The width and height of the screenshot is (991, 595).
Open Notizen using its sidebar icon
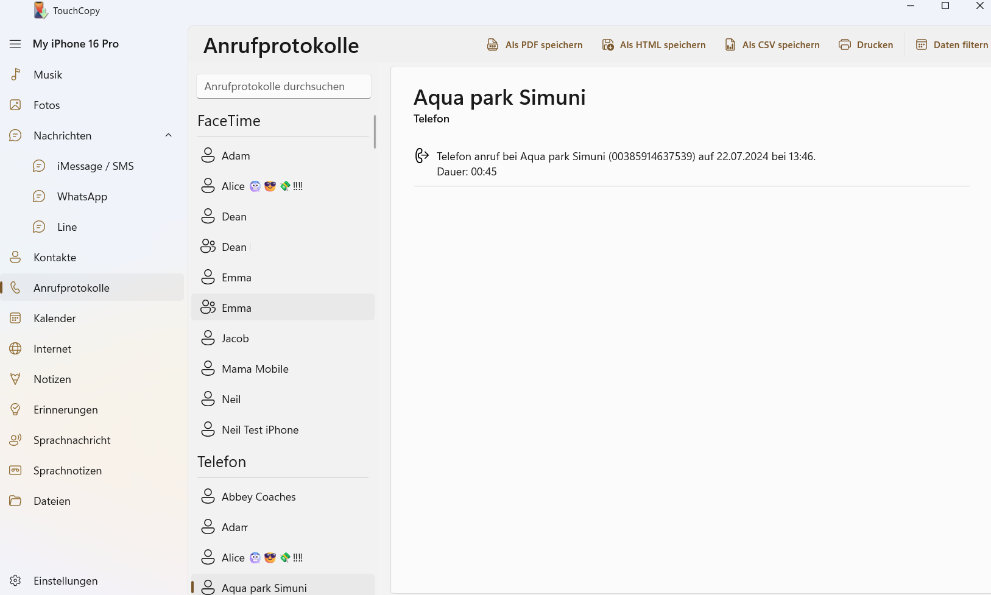15,379
